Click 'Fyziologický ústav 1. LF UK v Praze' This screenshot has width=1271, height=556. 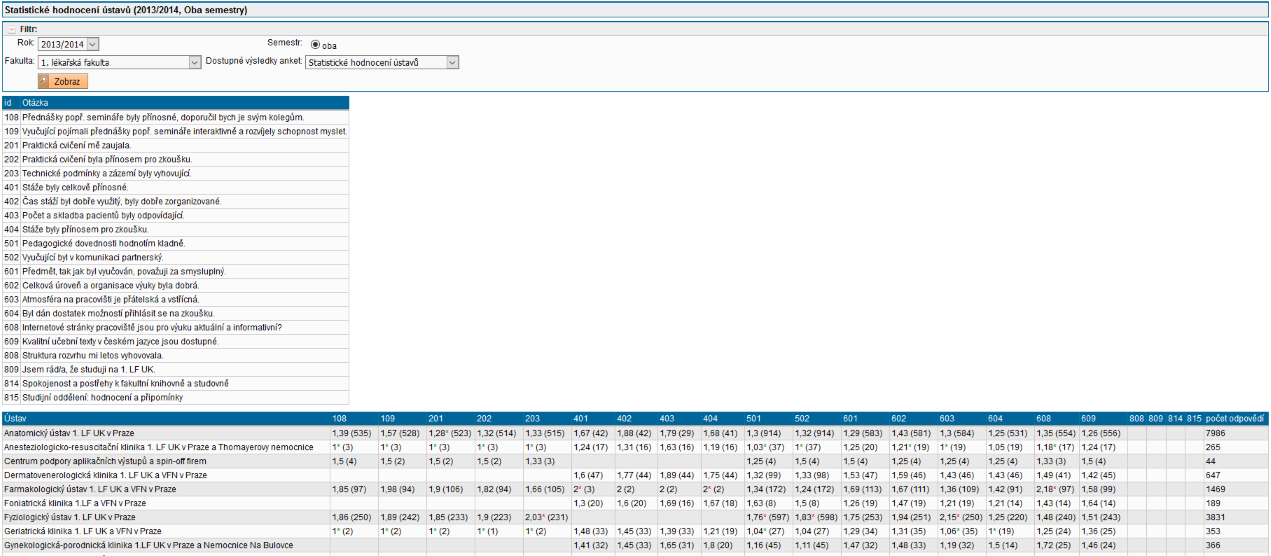[76, 517]
